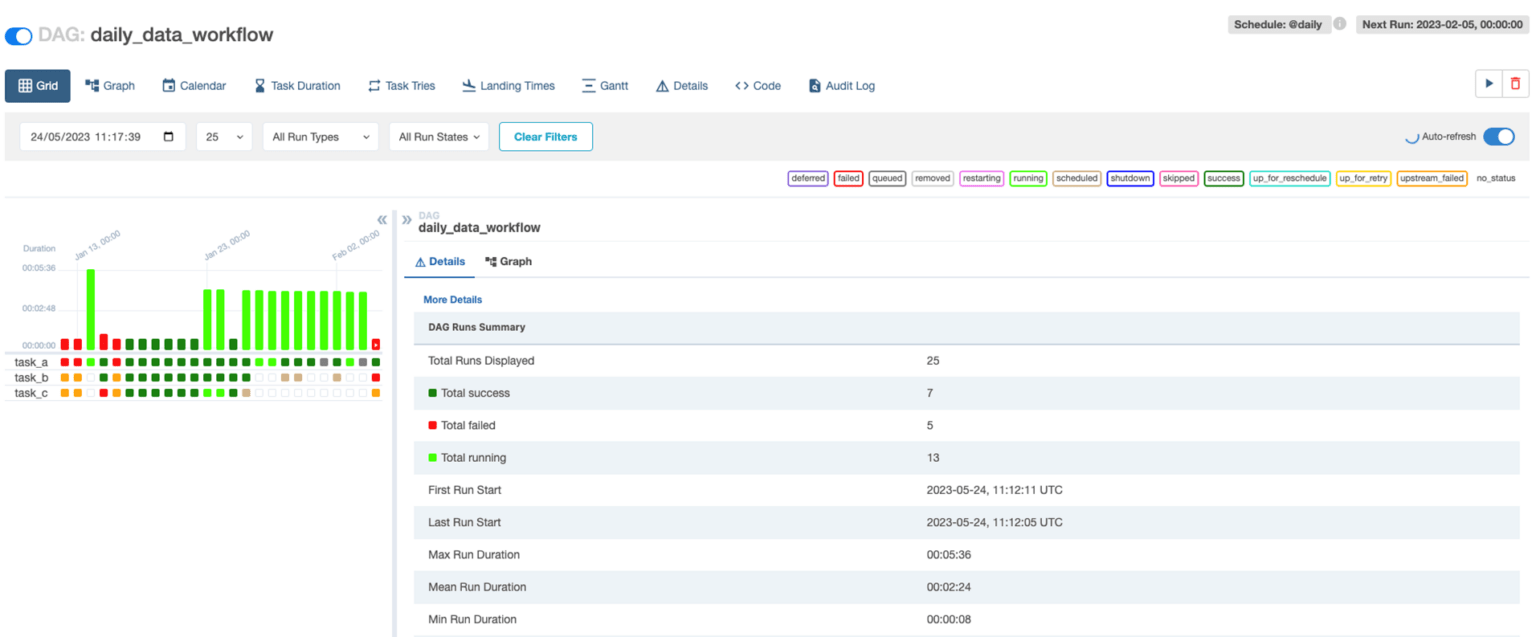Open the More Details link

click(452, 299)
